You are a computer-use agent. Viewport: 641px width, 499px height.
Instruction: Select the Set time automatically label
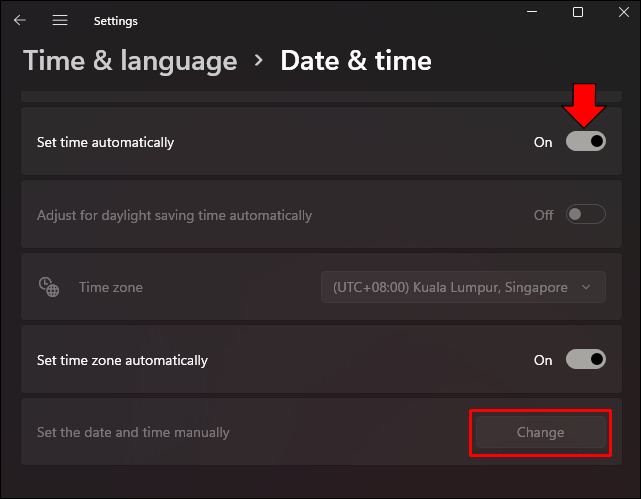coord(105,142)
